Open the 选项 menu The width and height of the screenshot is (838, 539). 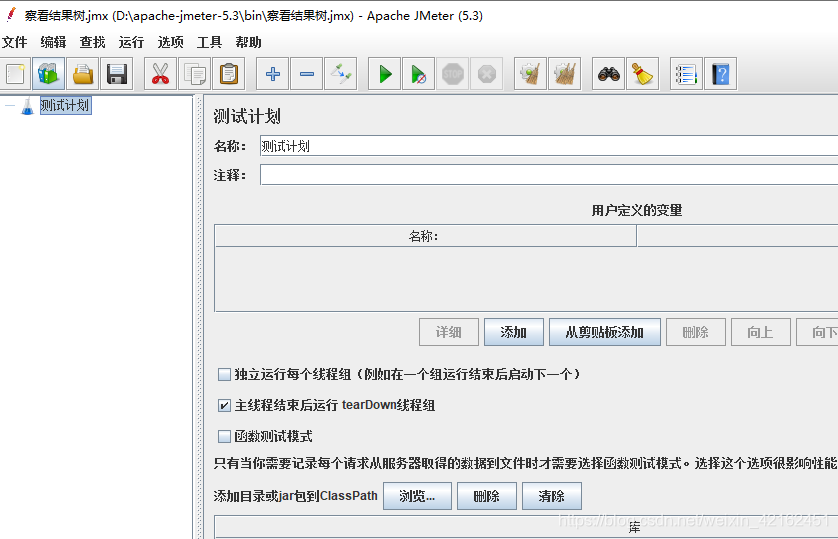point(170,42)
